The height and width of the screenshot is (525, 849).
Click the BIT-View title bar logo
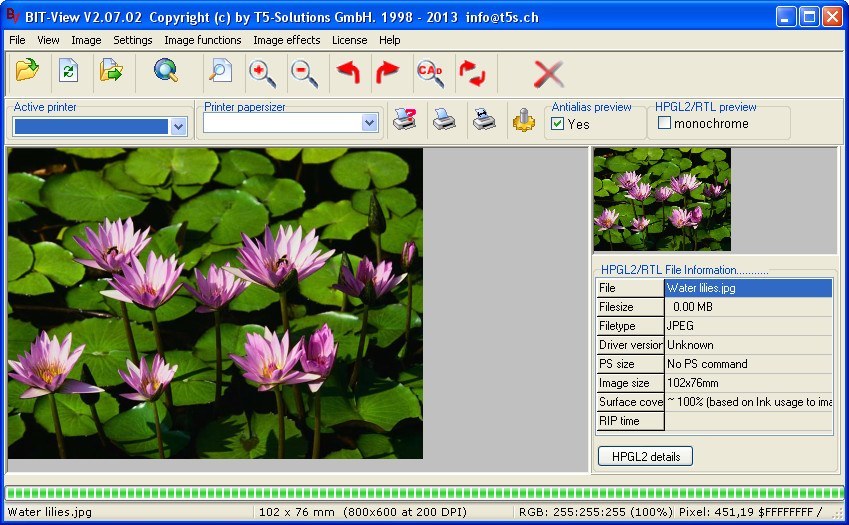click(12, 16)
